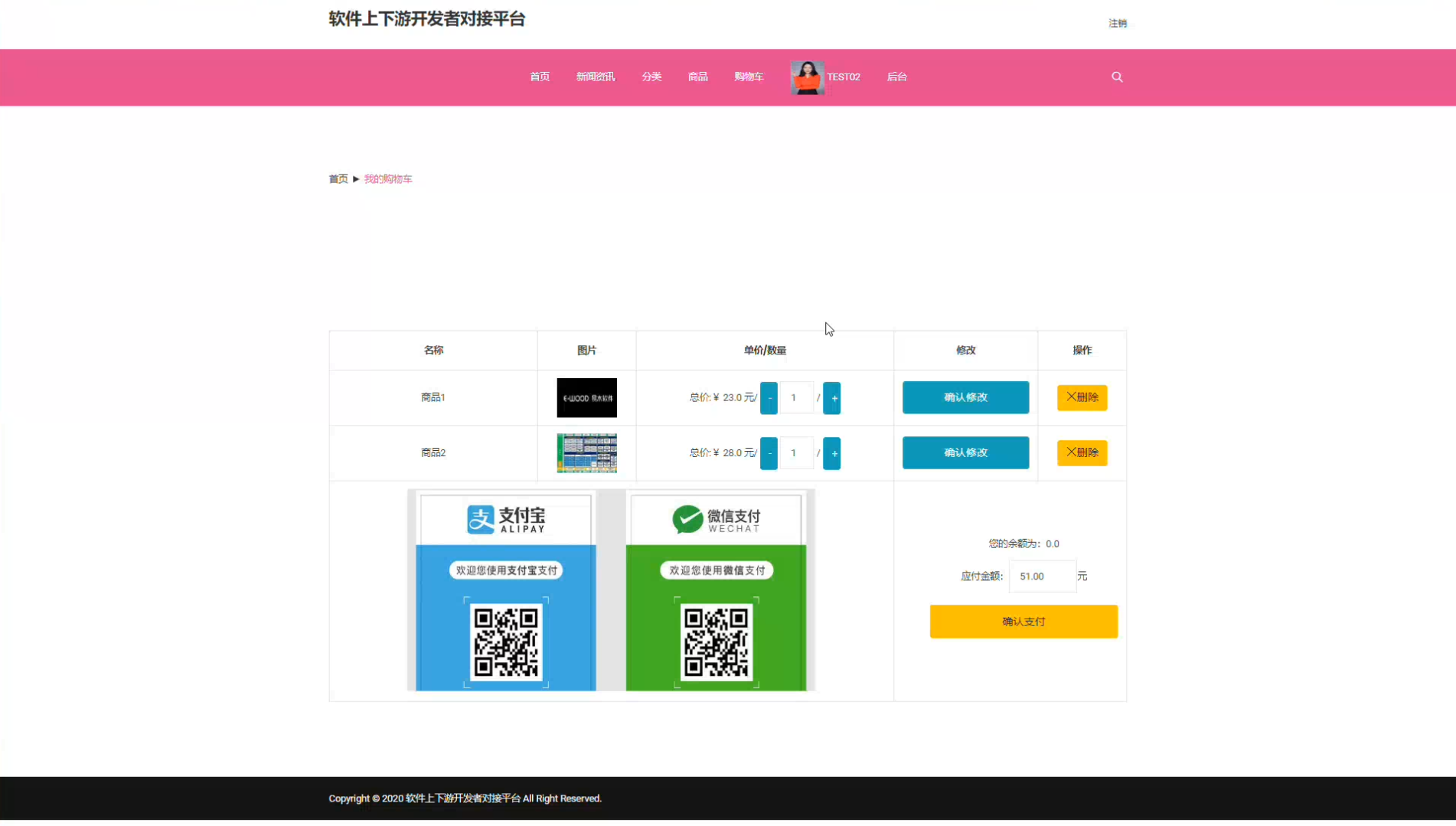This screenshot has width=1456, height=826.
Task: Click the 名称 column header
Action: (433, 350)
